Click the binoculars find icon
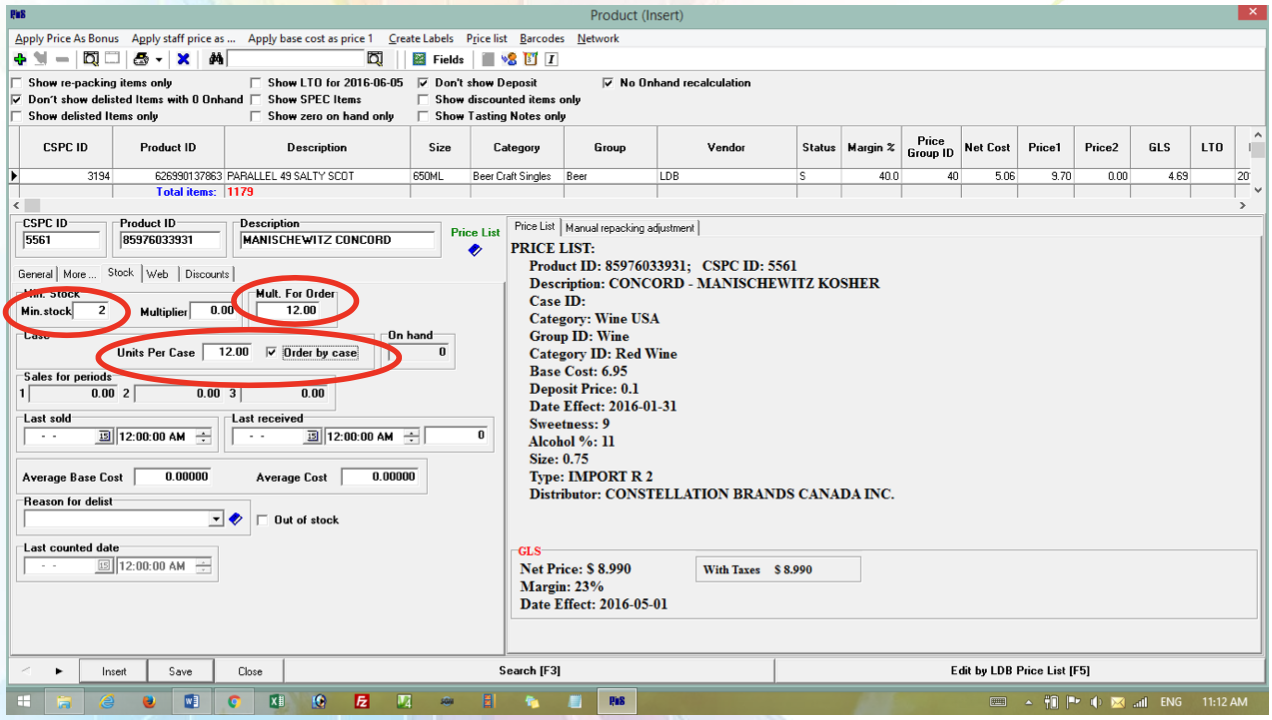This screenshot has height=720, width=1272. click(216, 59)
